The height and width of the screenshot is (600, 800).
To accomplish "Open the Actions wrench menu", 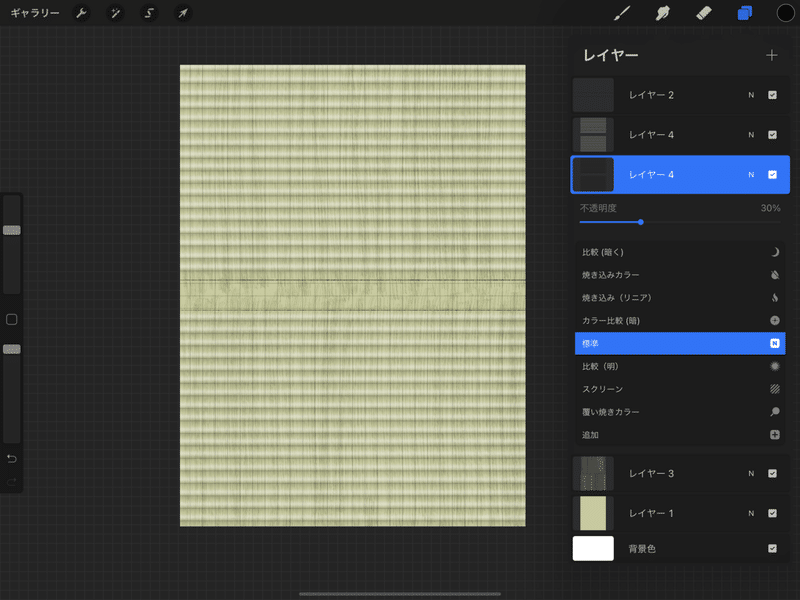I will pos(81,13).
